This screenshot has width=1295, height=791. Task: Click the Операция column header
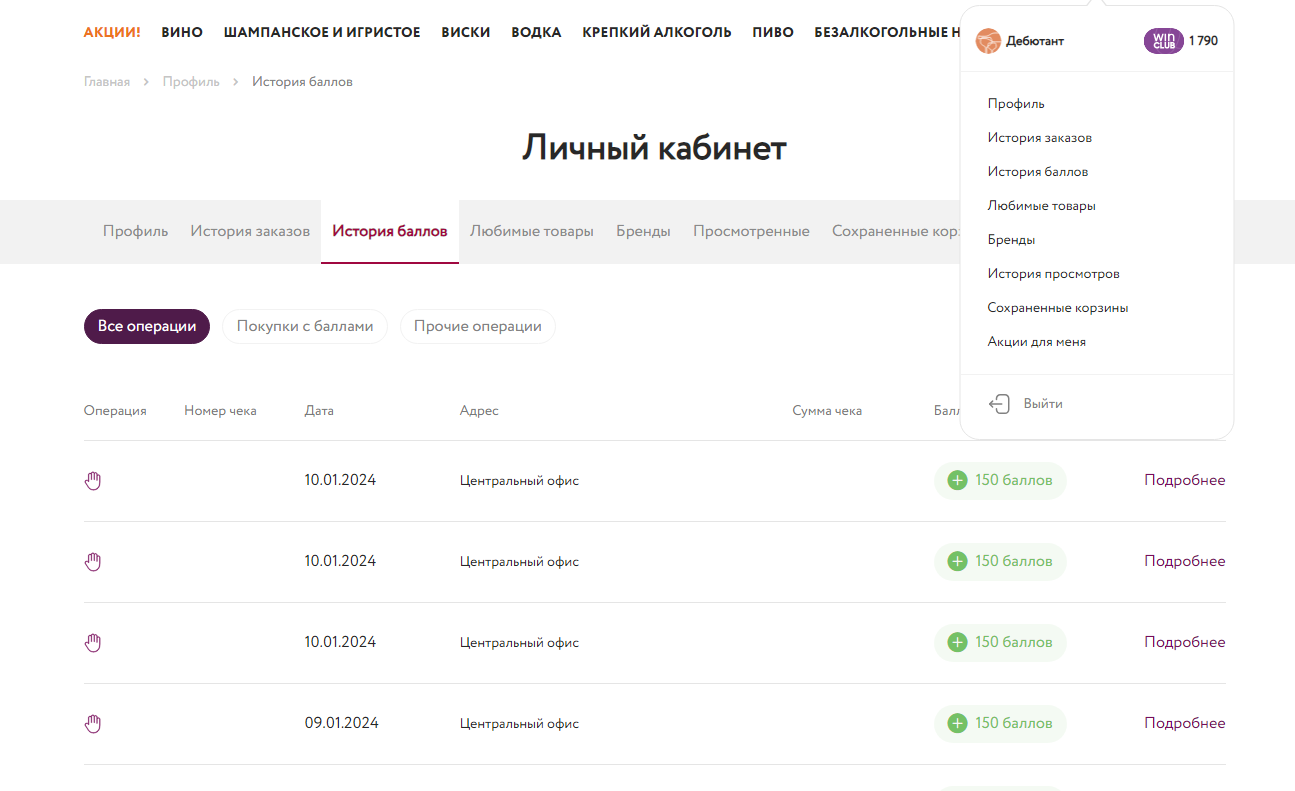(115, 411)
